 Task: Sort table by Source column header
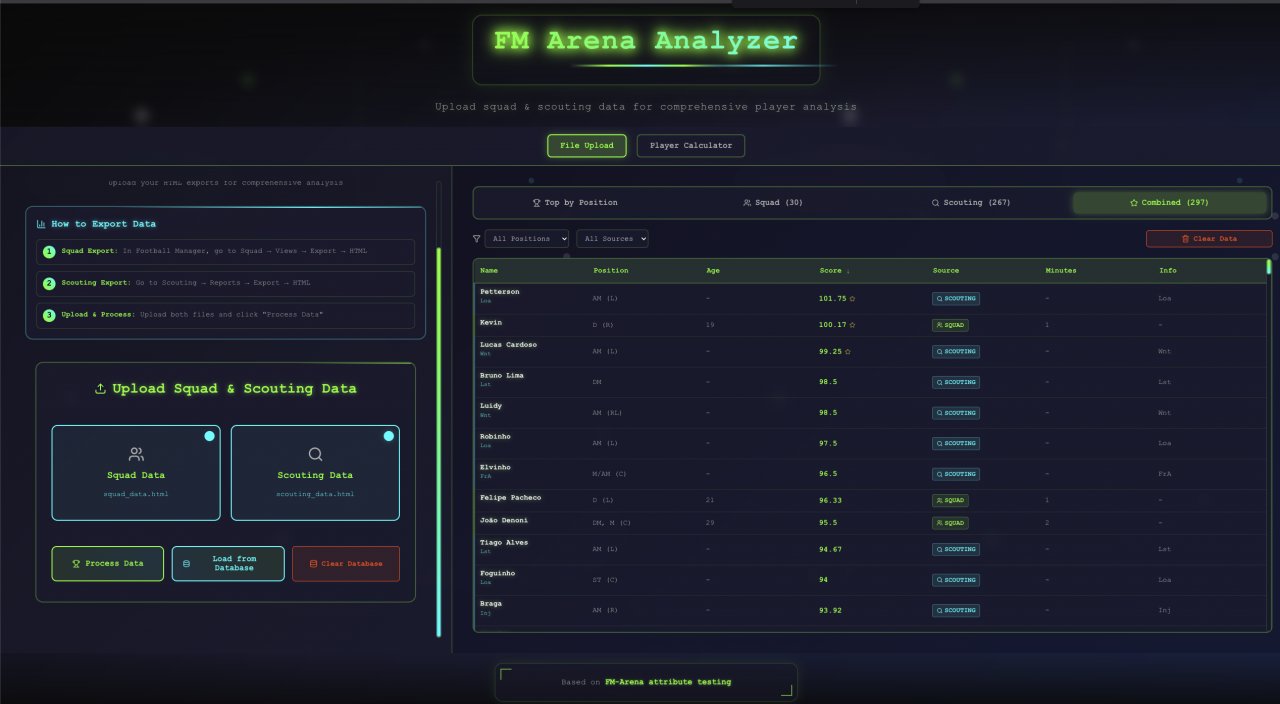click(946, 270)
